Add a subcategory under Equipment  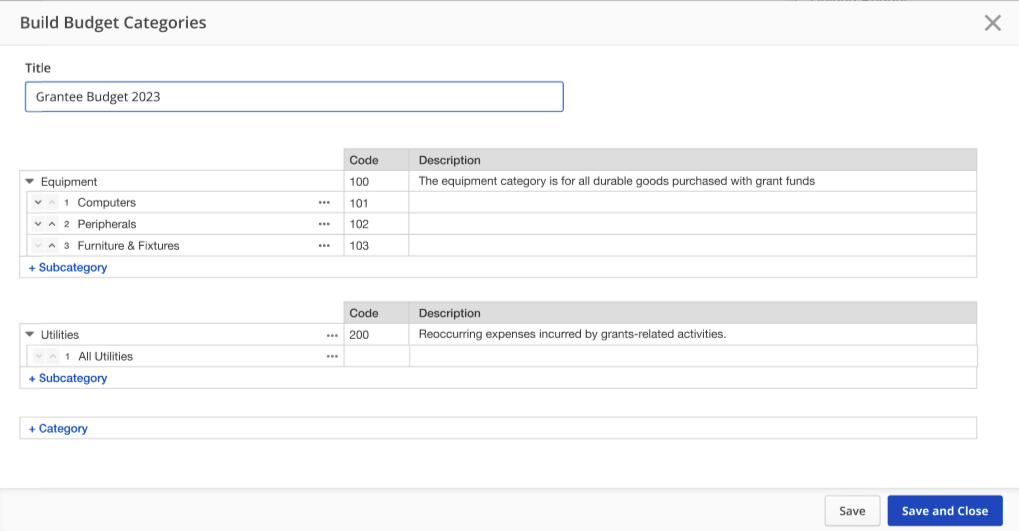pos(68,268)
